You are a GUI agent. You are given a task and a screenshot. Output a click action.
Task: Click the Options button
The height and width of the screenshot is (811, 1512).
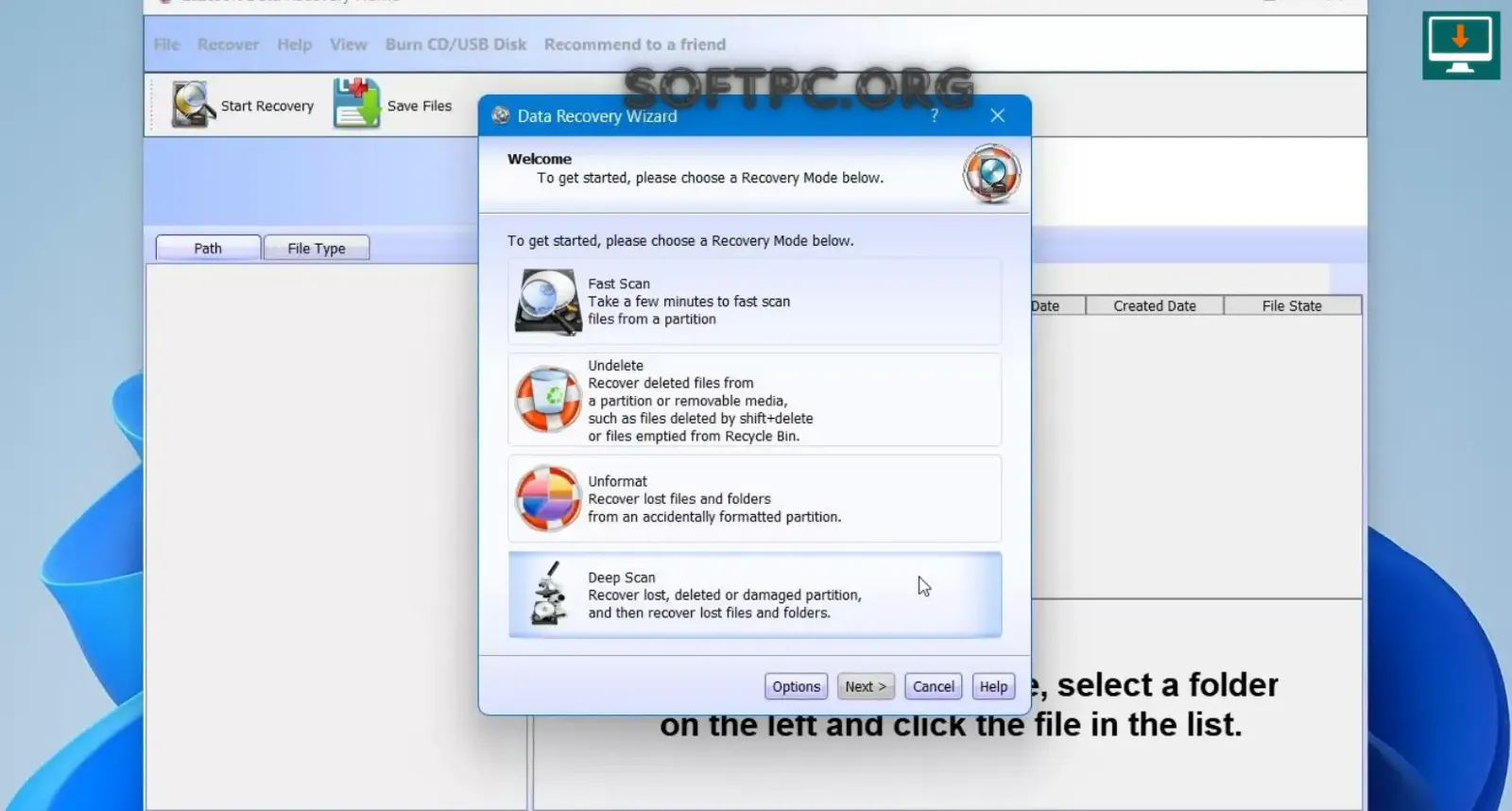(x=796, y=686)
